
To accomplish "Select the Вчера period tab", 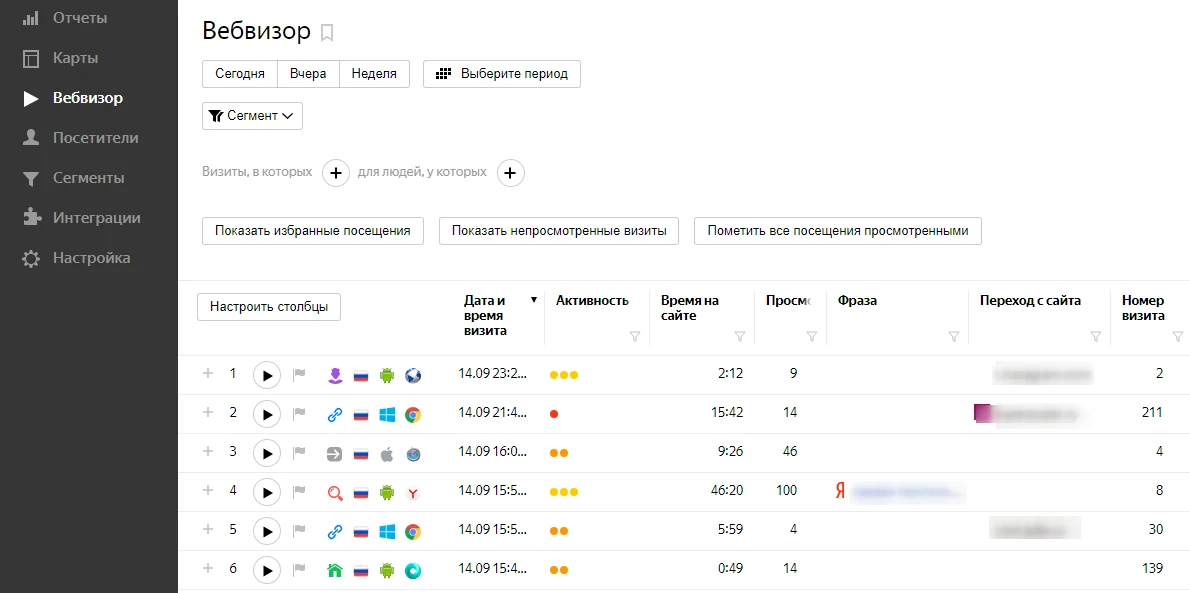I will point(308,74).
